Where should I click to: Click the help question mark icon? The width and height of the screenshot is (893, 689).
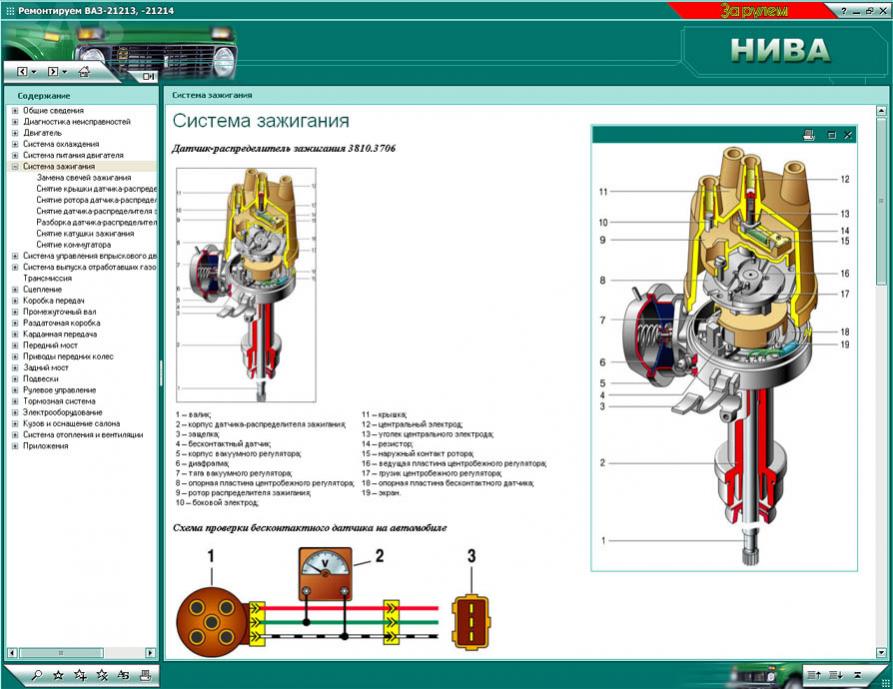(844, 11)
